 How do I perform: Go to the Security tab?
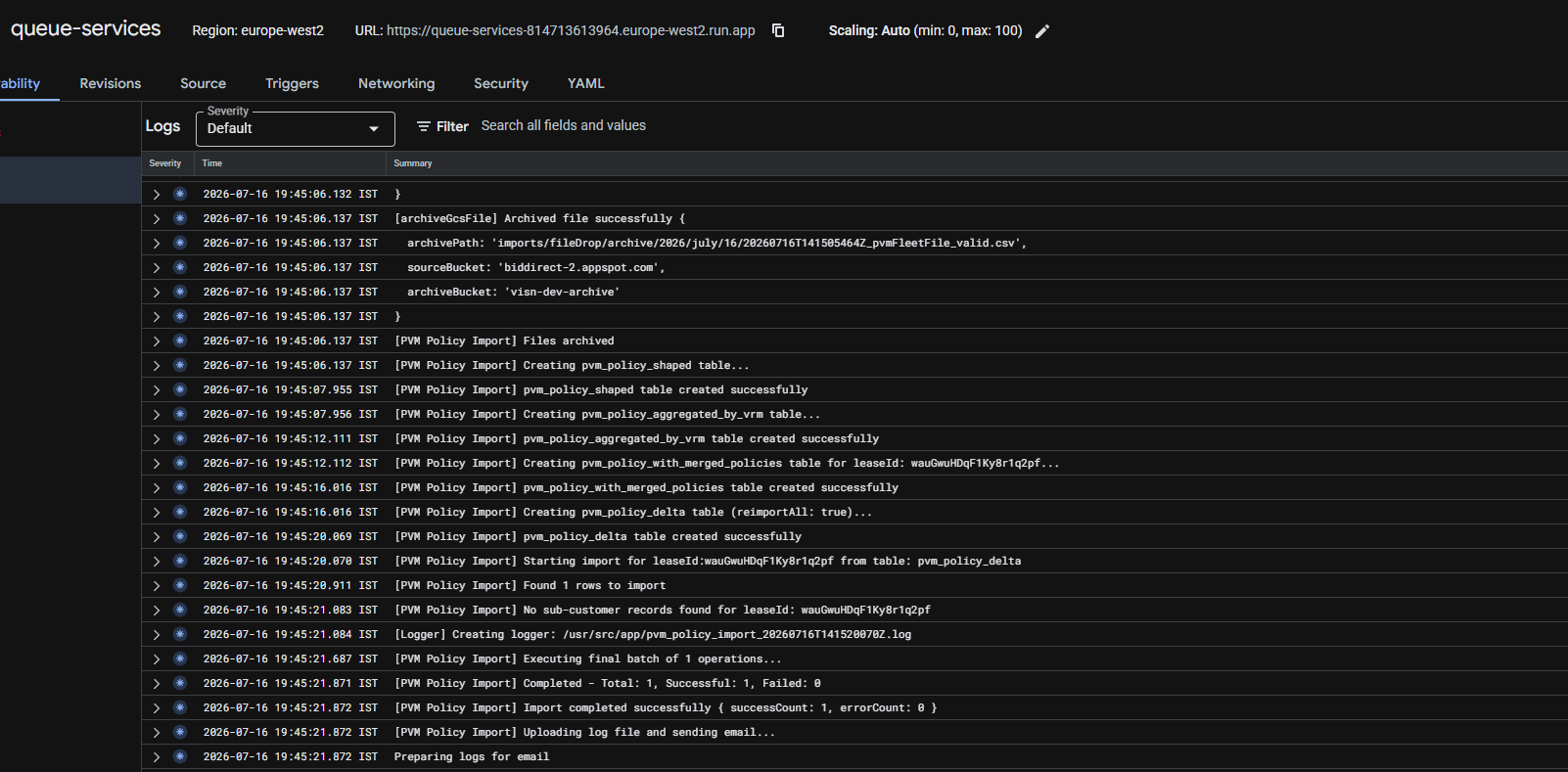pyautogui.click(x=501, y=83)
